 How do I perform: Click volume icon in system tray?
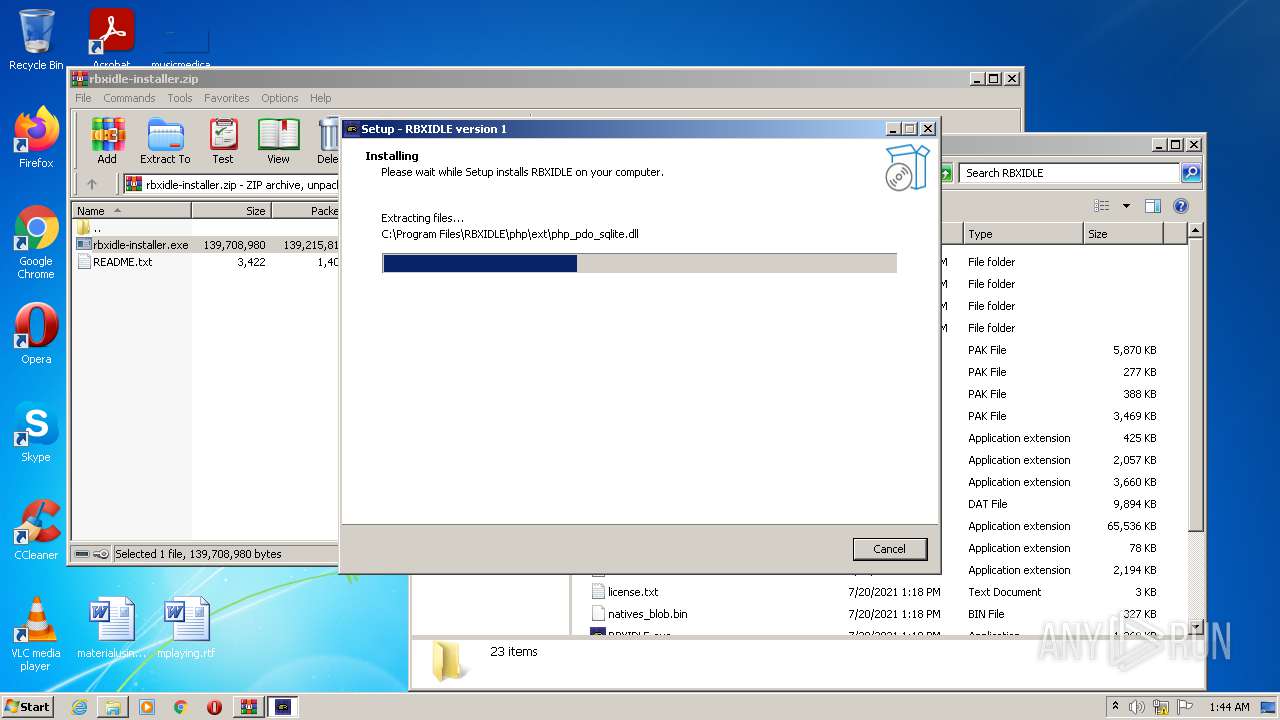pos(1136,707)
